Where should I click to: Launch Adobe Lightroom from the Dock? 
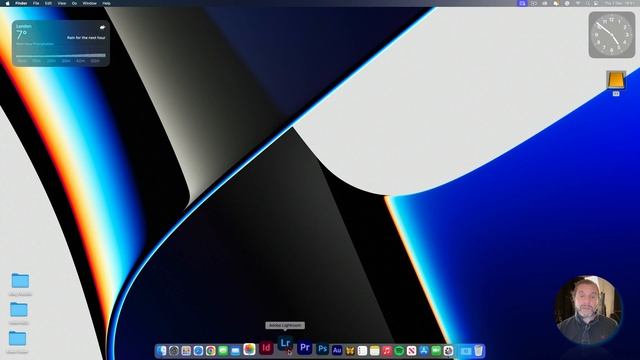click(285, 343)
